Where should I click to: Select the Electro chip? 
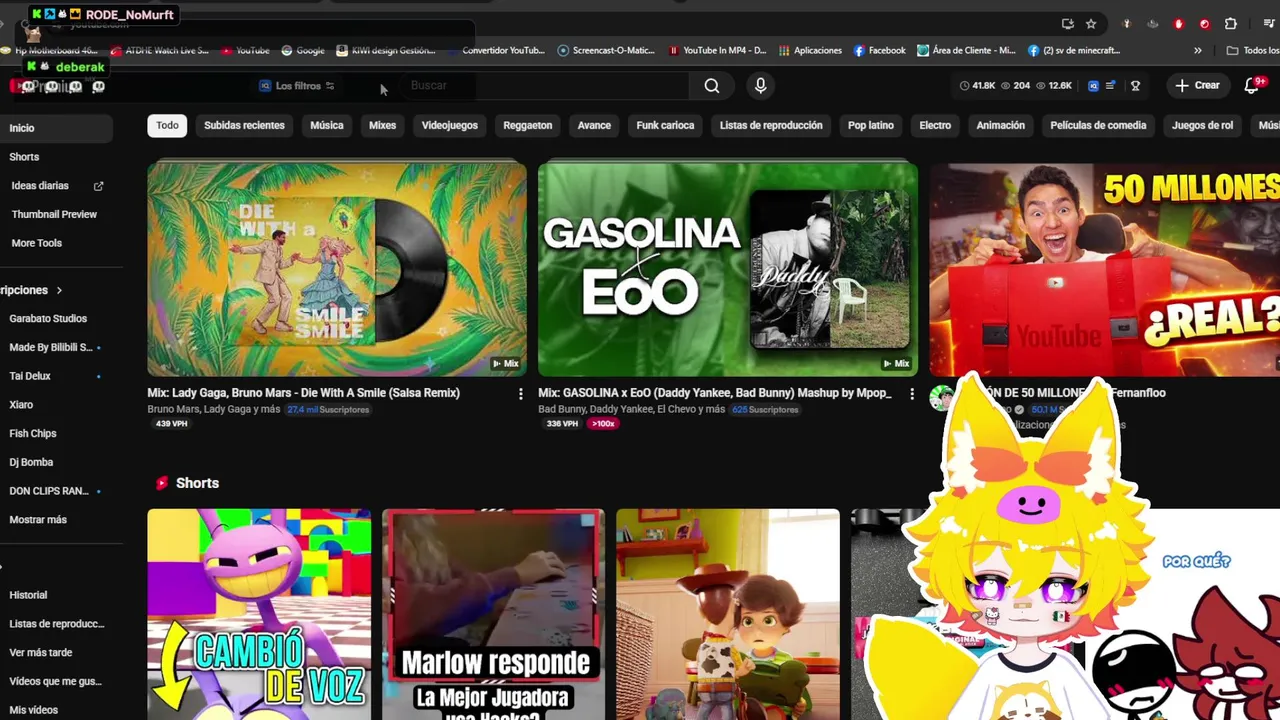click(x=935, y=125)
